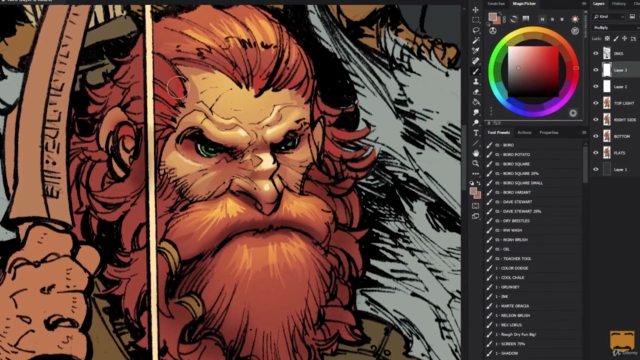Image resolution: width=640 pixels, height=360 pixels.
Task: Select the Eraser tool
Action: 476,92
